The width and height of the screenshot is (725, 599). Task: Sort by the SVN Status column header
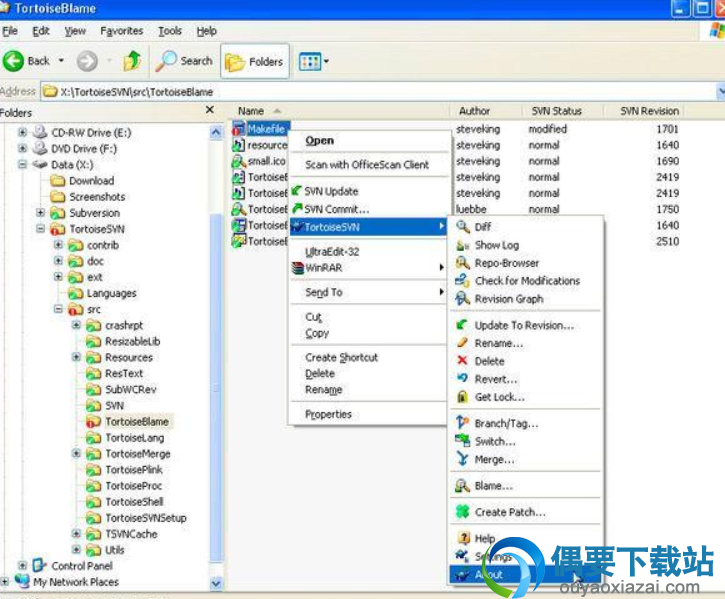coord(563,111)
